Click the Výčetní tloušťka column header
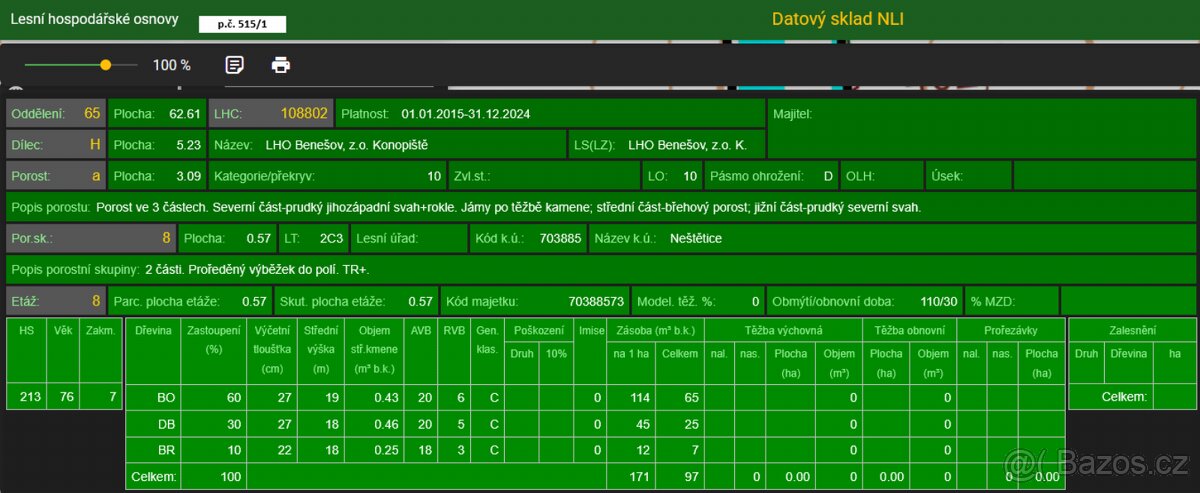 270,350
